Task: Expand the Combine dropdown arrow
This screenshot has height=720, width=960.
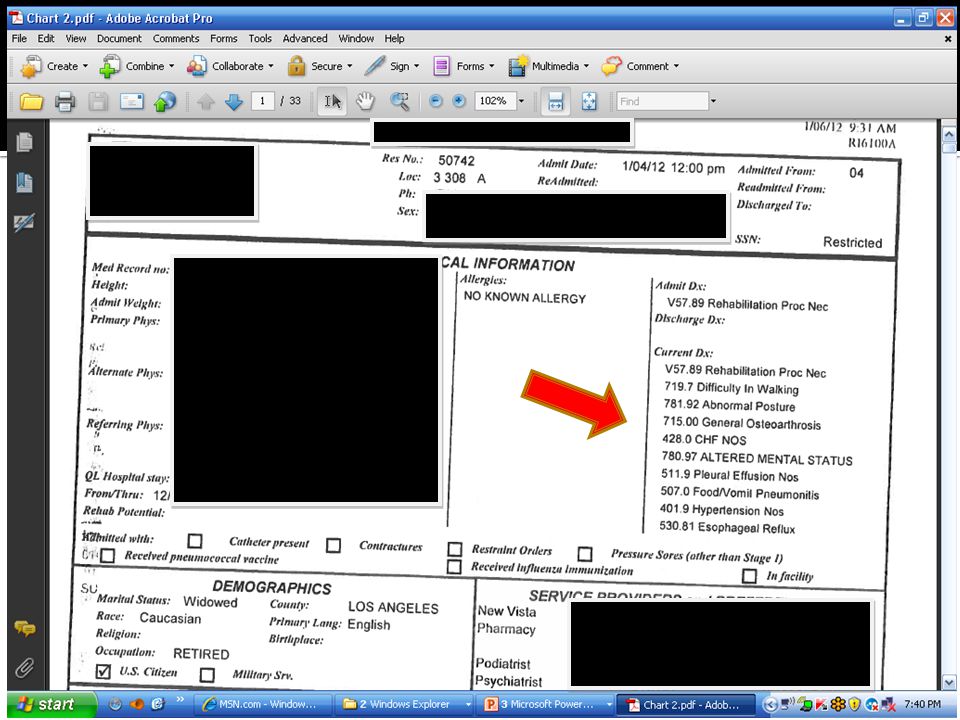Action: [x=171, y=66]
